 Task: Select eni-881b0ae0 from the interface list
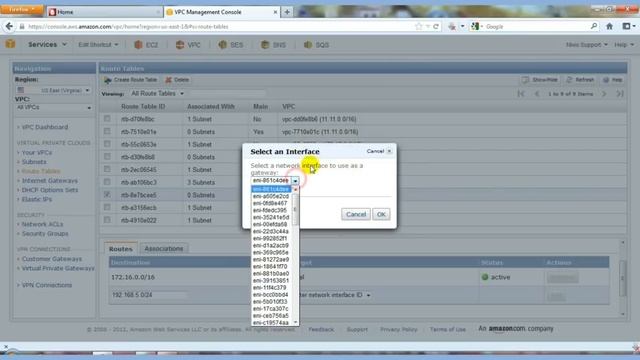pyautogui.click(x=271, y=273)
